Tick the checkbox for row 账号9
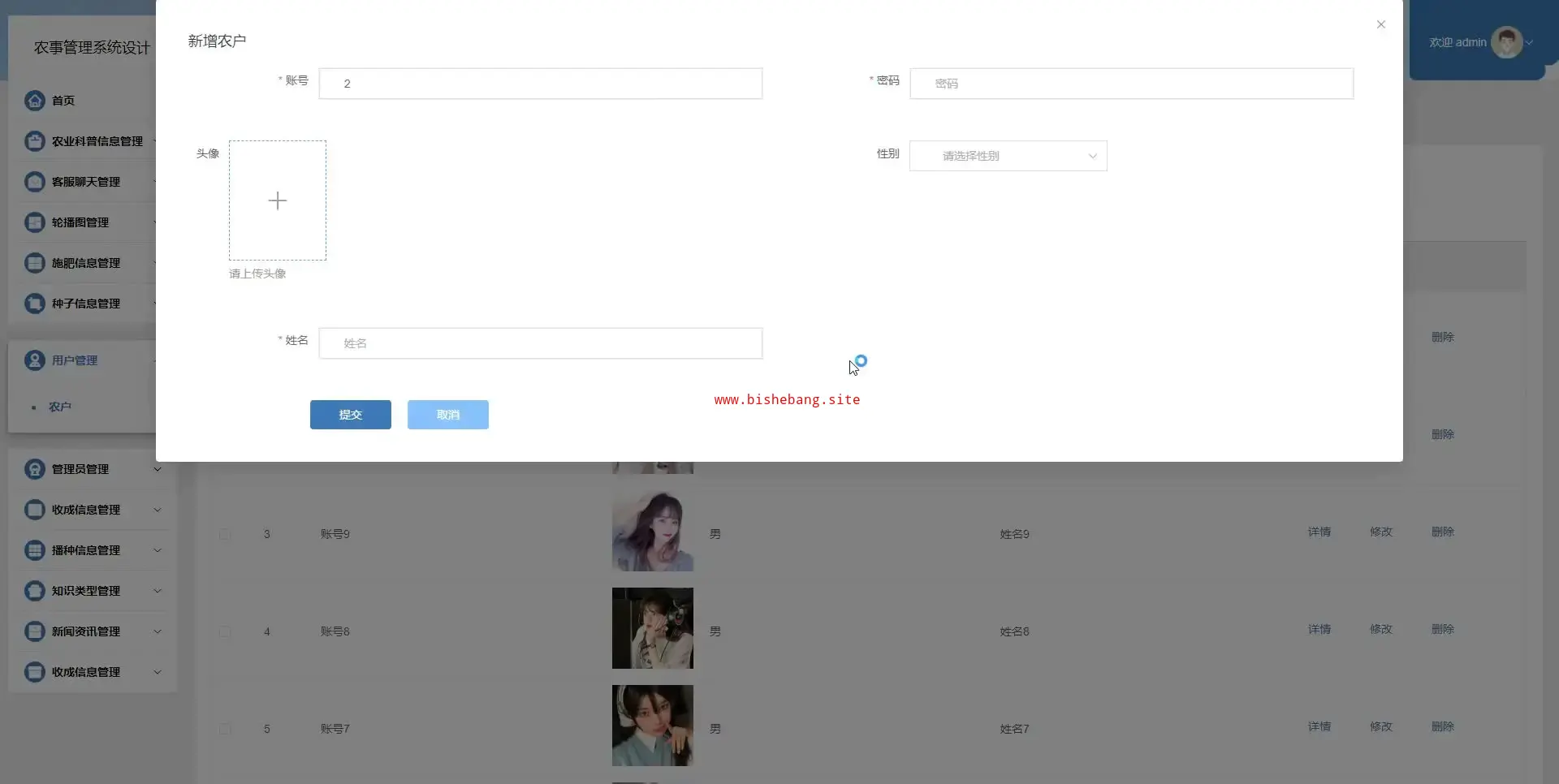 tap(225, 535)
